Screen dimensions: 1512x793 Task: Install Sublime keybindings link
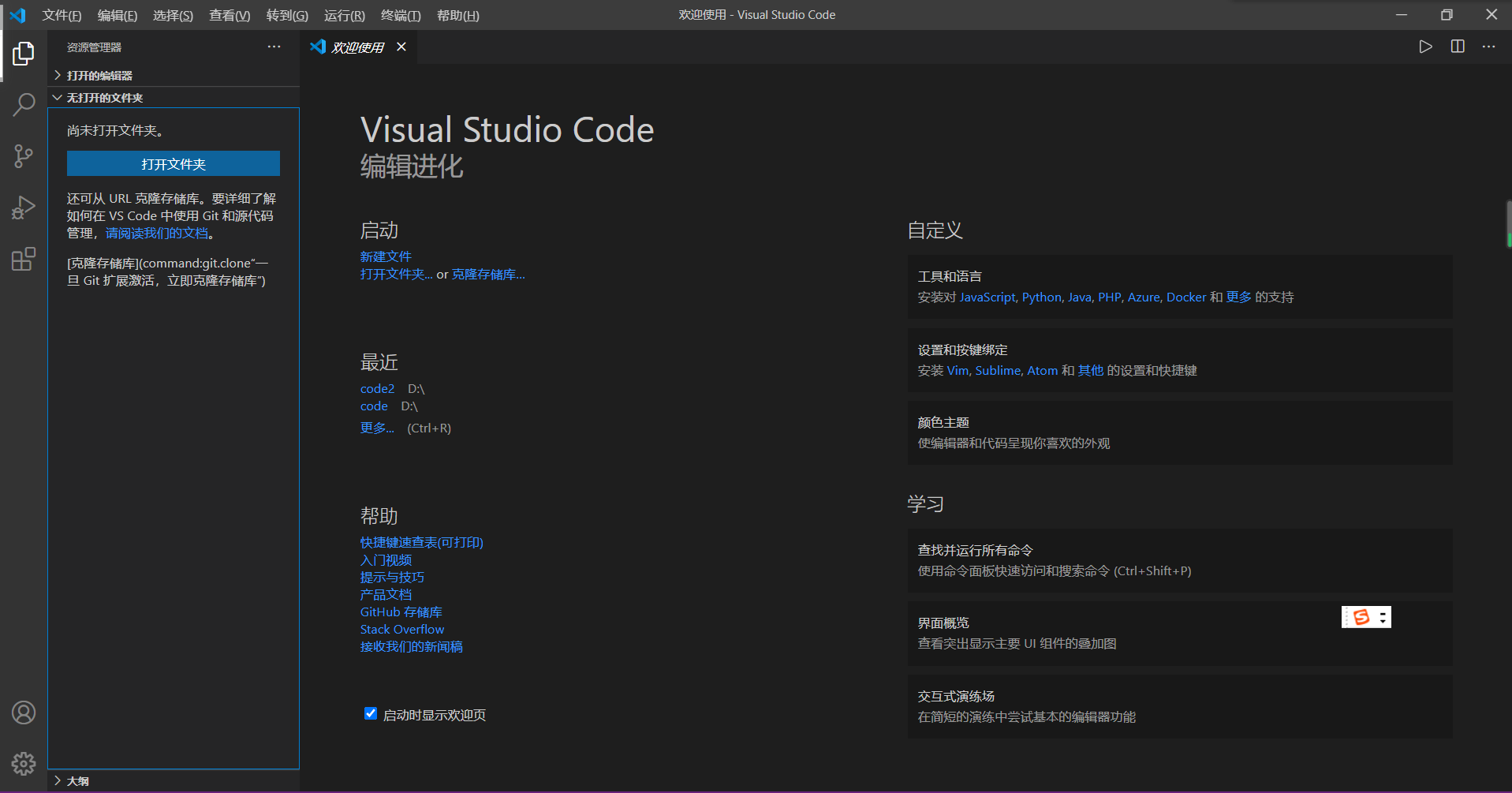coord(998,370)
